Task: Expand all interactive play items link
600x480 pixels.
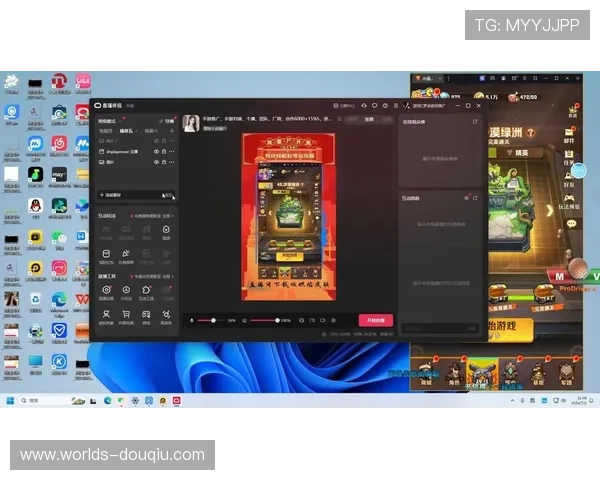Action: tap(168, 216)
